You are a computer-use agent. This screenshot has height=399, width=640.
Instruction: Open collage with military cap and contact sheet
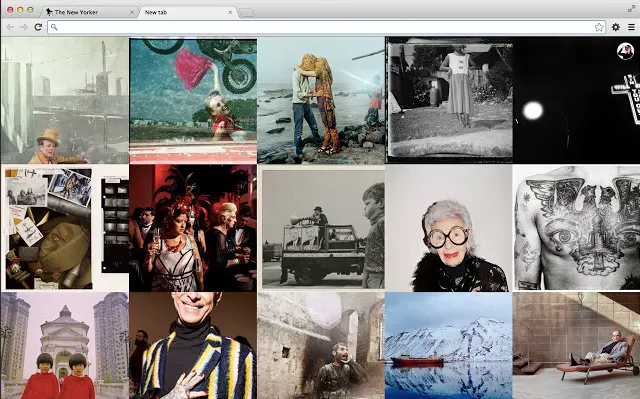tap(64, 228)
